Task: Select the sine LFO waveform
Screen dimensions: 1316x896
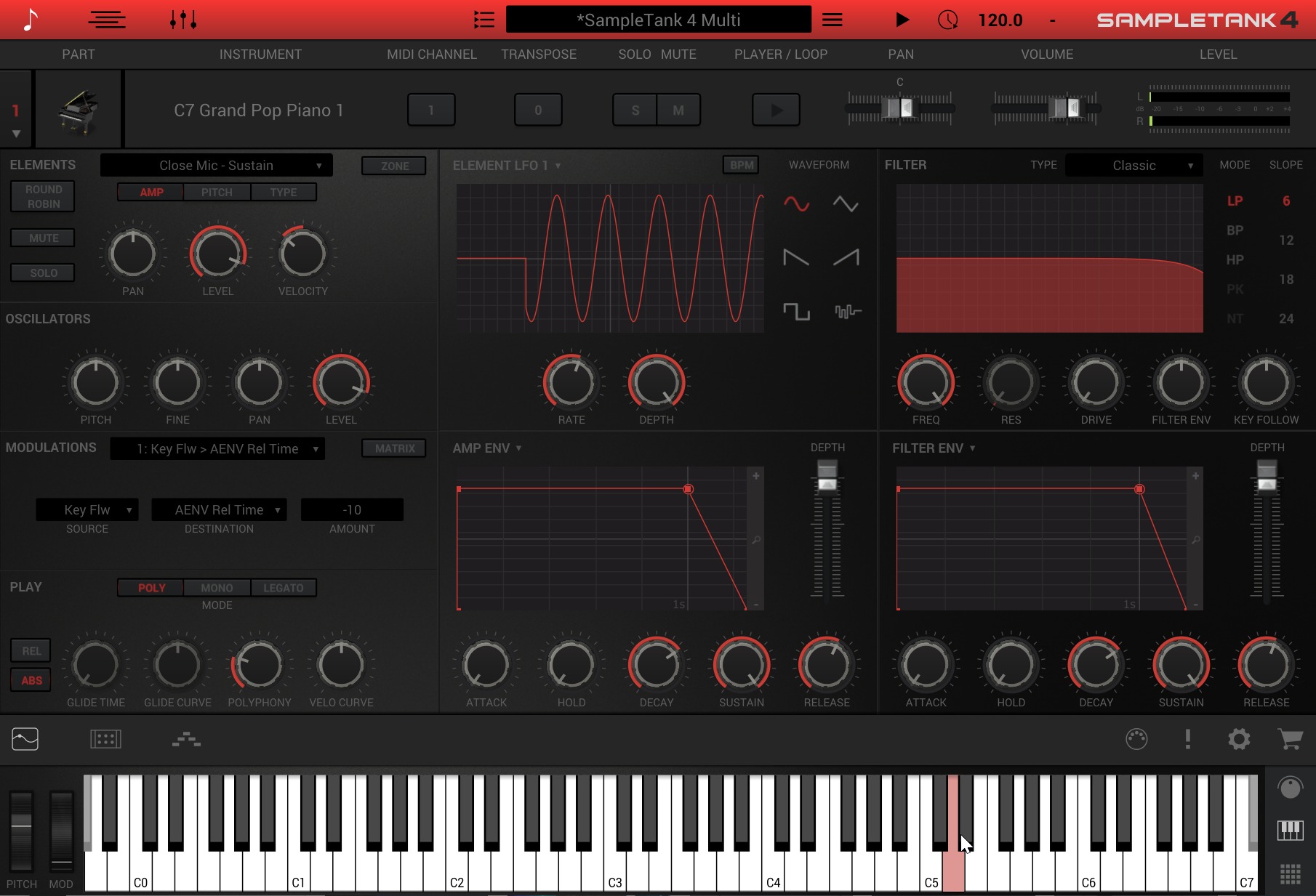Action: pos(796,204)
